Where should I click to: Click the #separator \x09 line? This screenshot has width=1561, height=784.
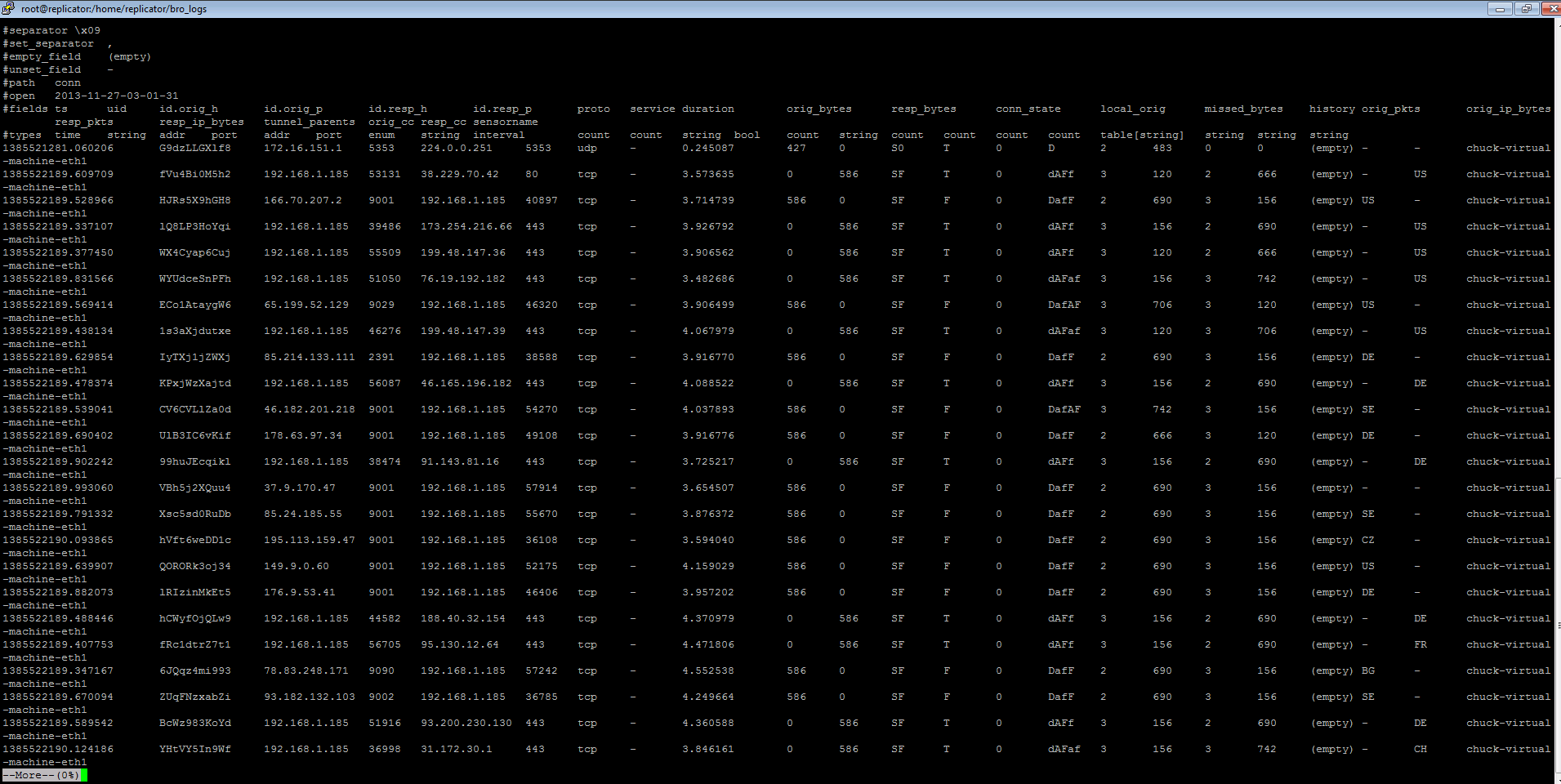(51, 31)
